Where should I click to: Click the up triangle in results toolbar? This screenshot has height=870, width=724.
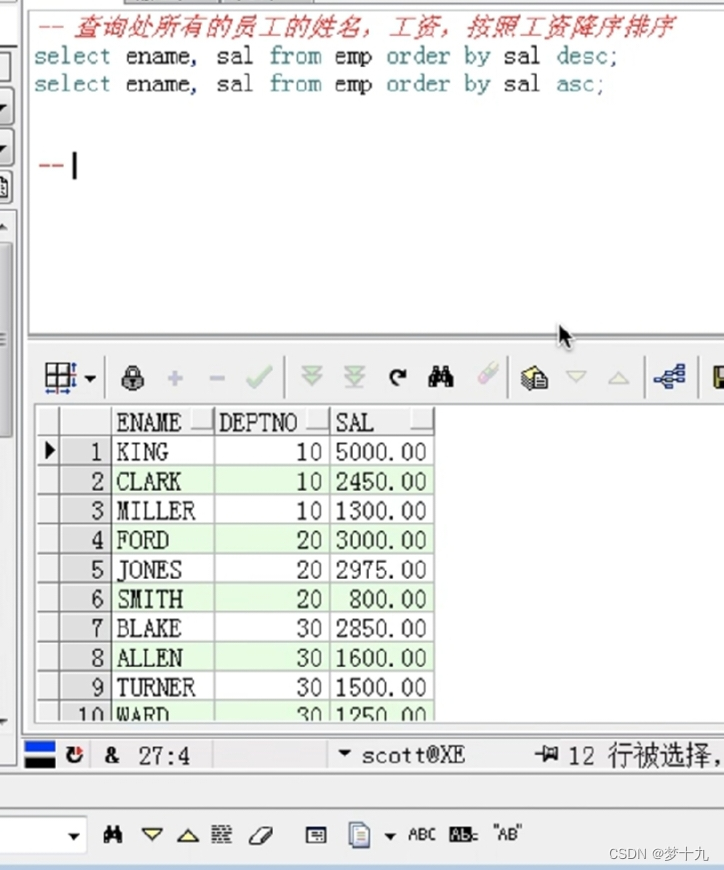pos(619,378)
